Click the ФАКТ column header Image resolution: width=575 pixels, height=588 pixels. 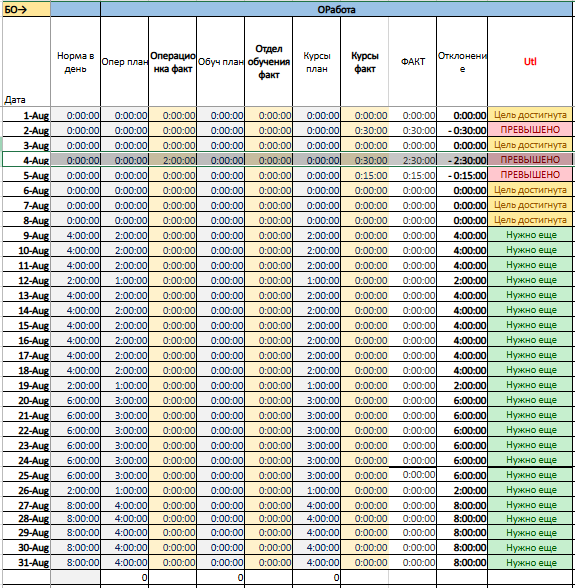413,62
